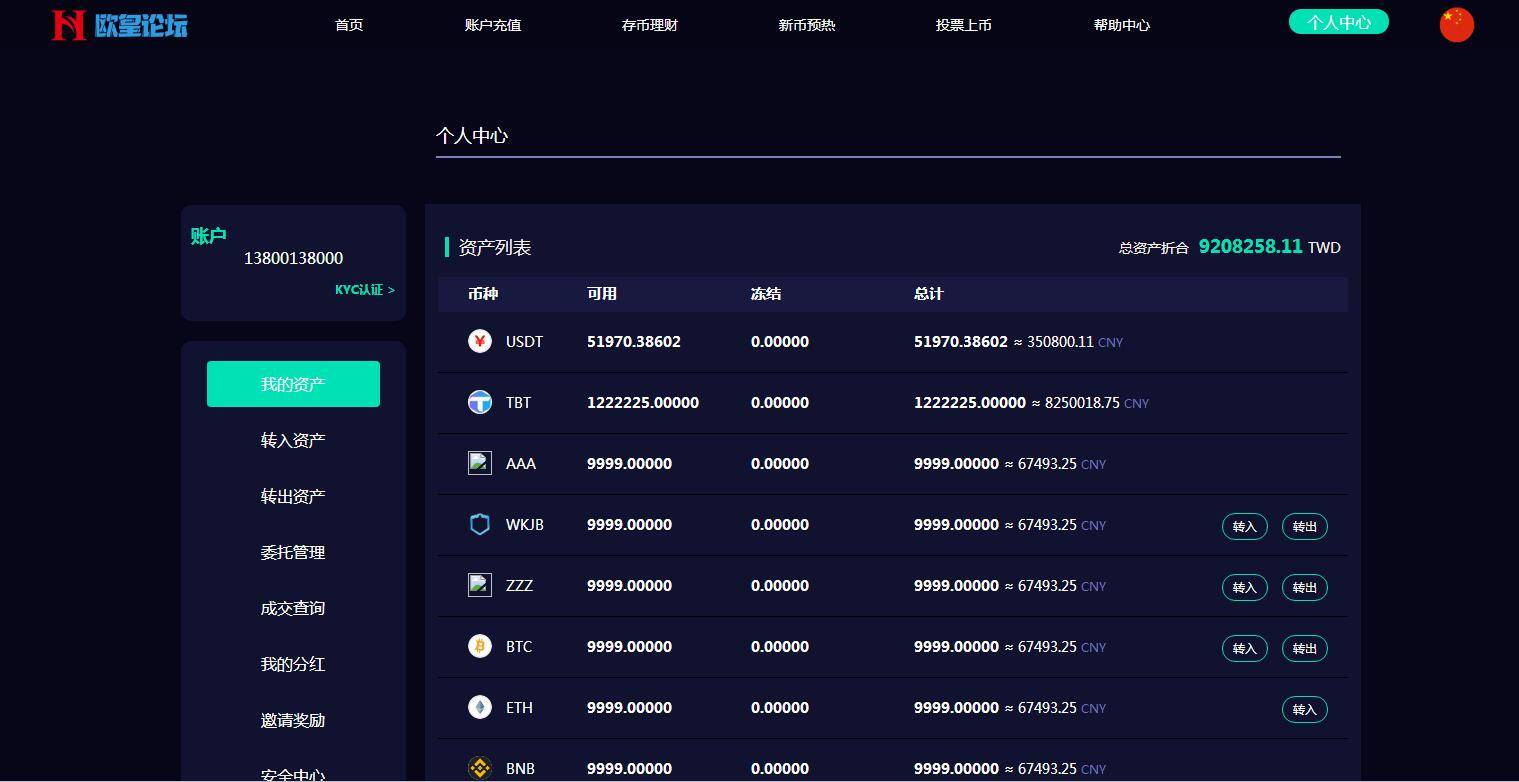Open 安全中心 from the sidebar

click(x=293, y=774)
